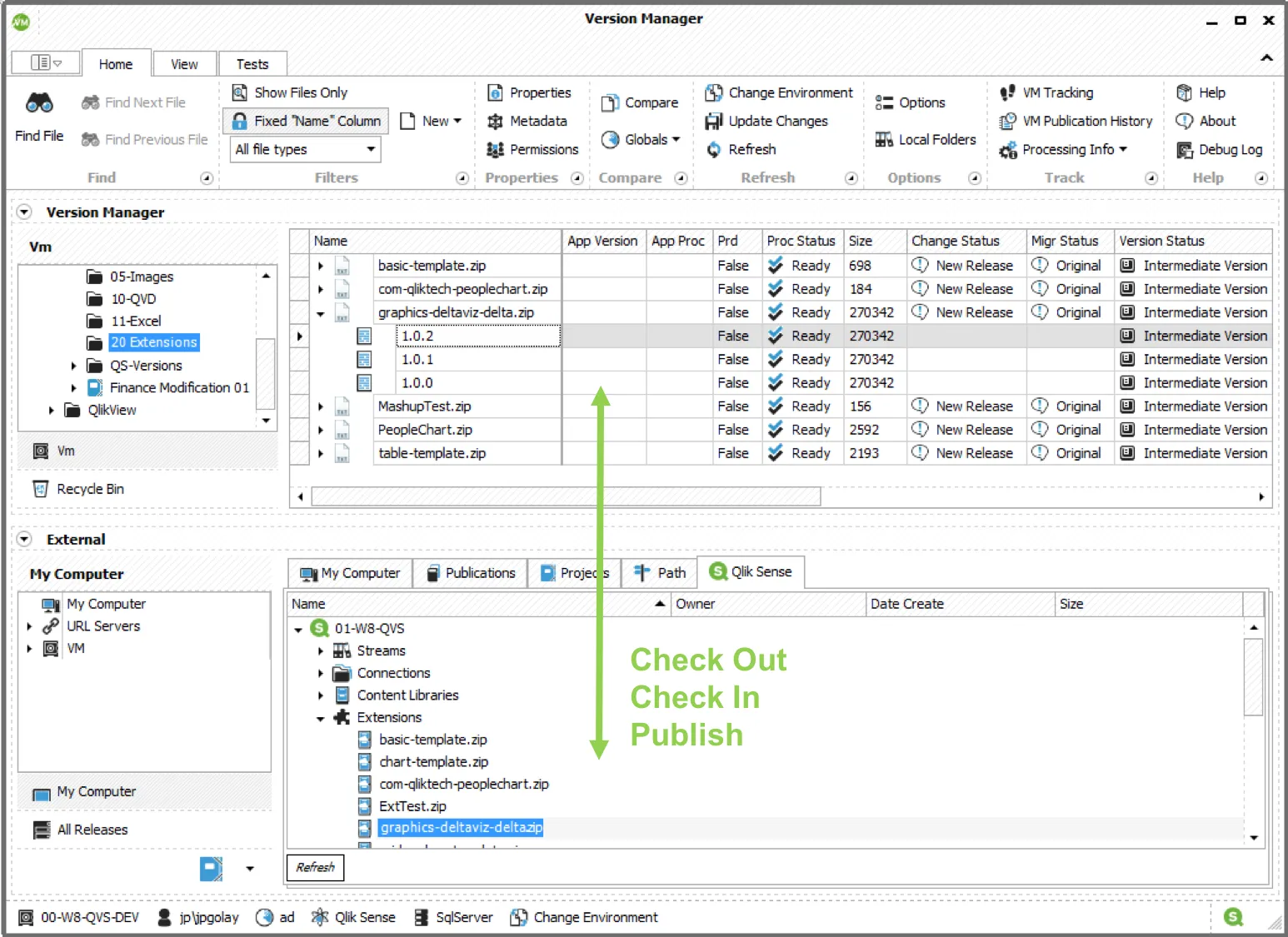Click the 00-W8-QVS-DEV status bar entry

(x=79, y=917)
